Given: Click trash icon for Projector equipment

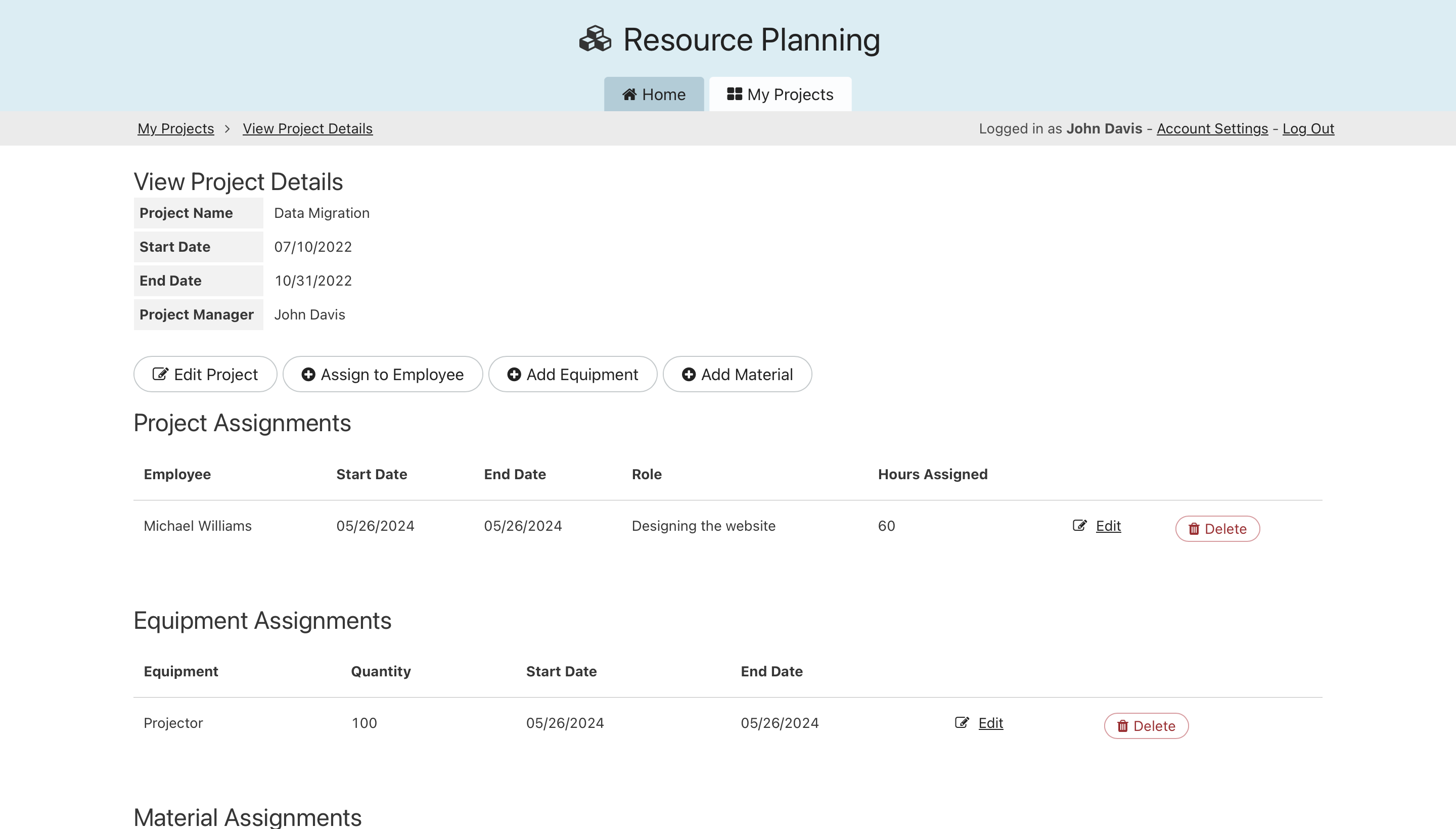Looking at the screenshot, I should [1122, 726].
